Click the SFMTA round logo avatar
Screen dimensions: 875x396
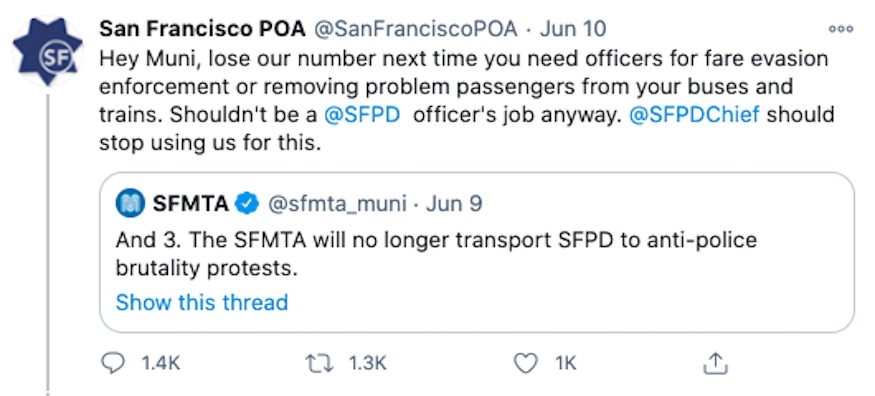[x=131, y=204]
